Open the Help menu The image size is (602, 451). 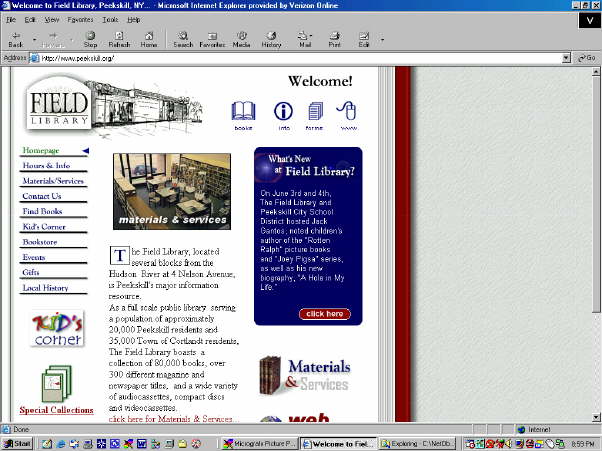tap(134, 20)
